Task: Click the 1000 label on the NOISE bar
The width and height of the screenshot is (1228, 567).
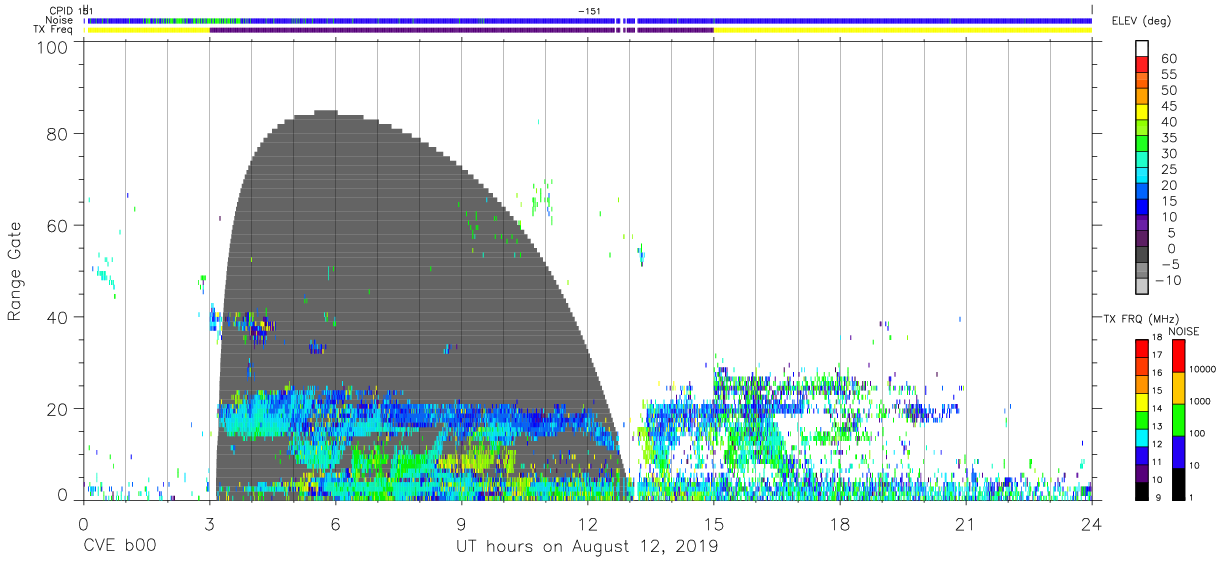Action: (x=1200, y=401)
